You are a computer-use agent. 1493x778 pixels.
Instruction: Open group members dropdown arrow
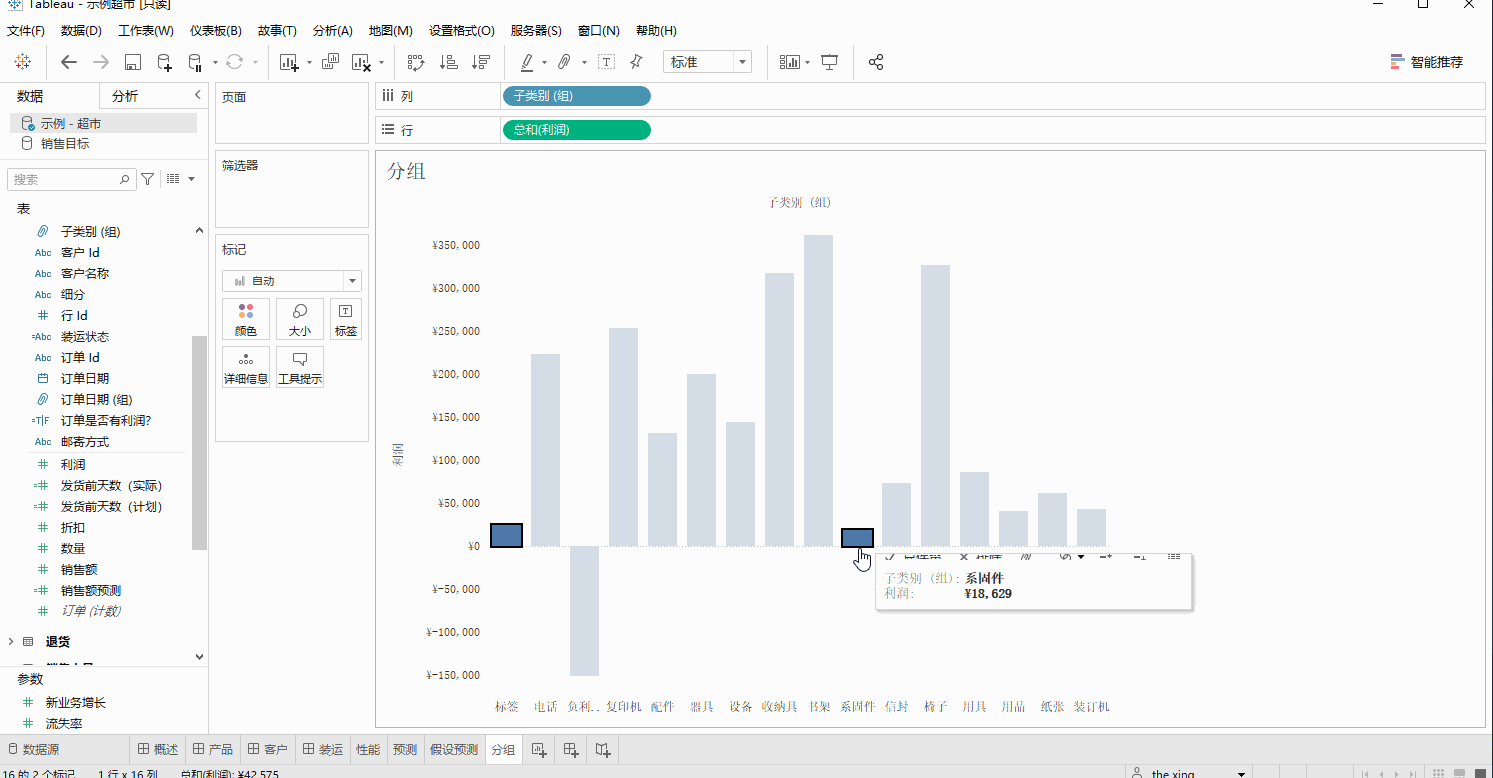click(x=584, y=62)
